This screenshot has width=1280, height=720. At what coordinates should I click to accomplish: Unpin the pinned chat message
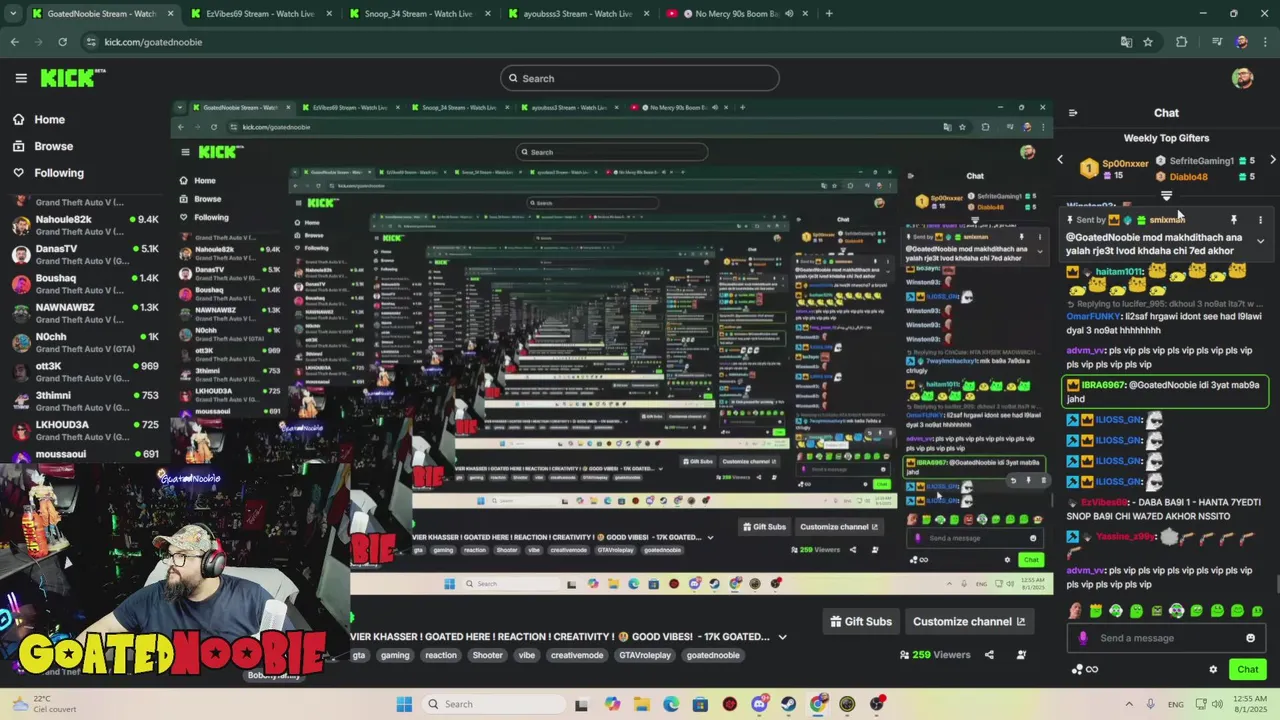pos(1234,219)
